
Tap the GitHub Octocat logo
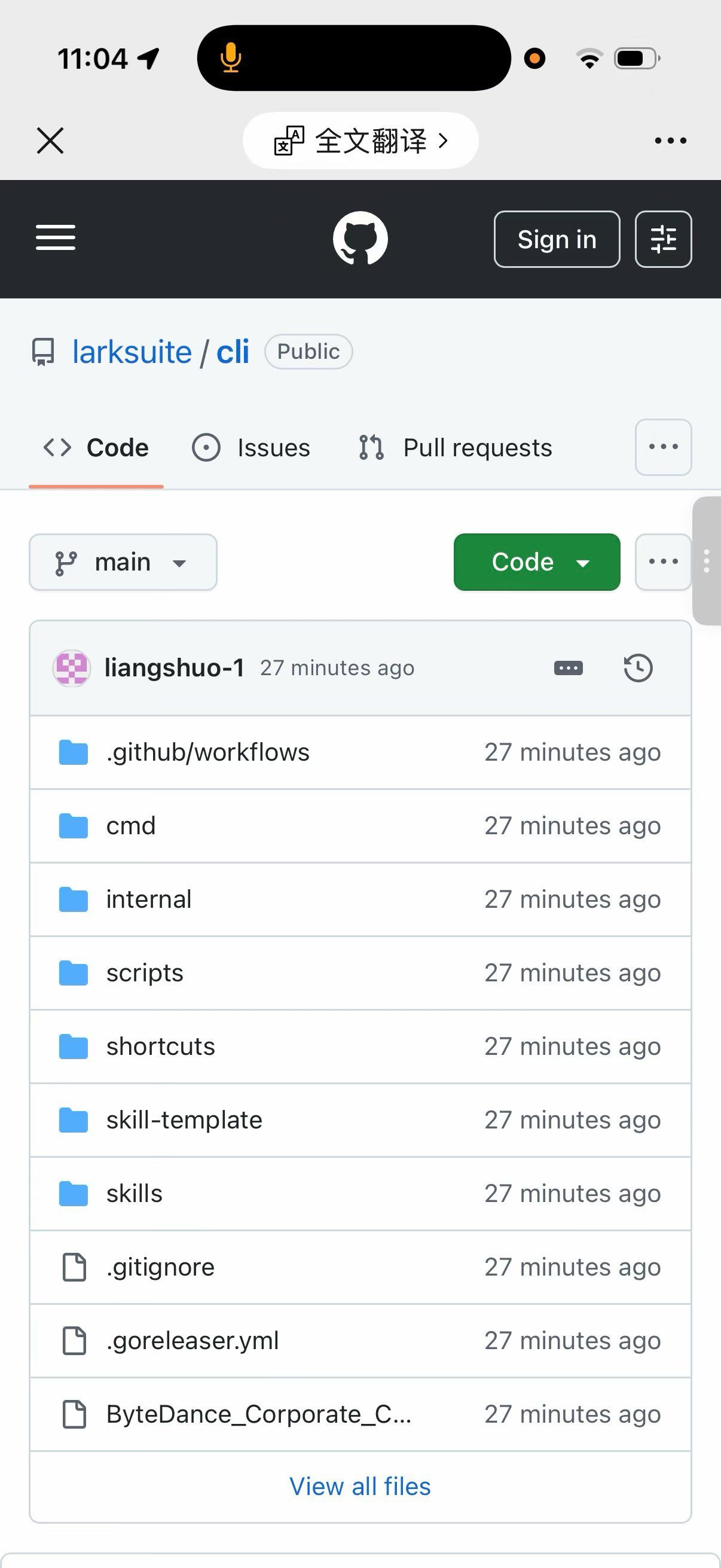pos(360,238)
